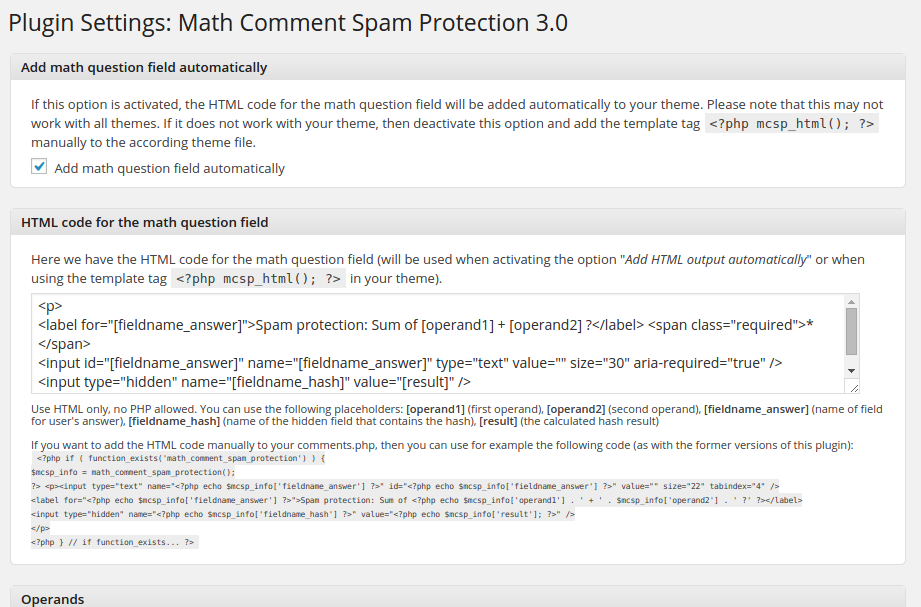Click the function_exists code line in the example

[180, 457]
